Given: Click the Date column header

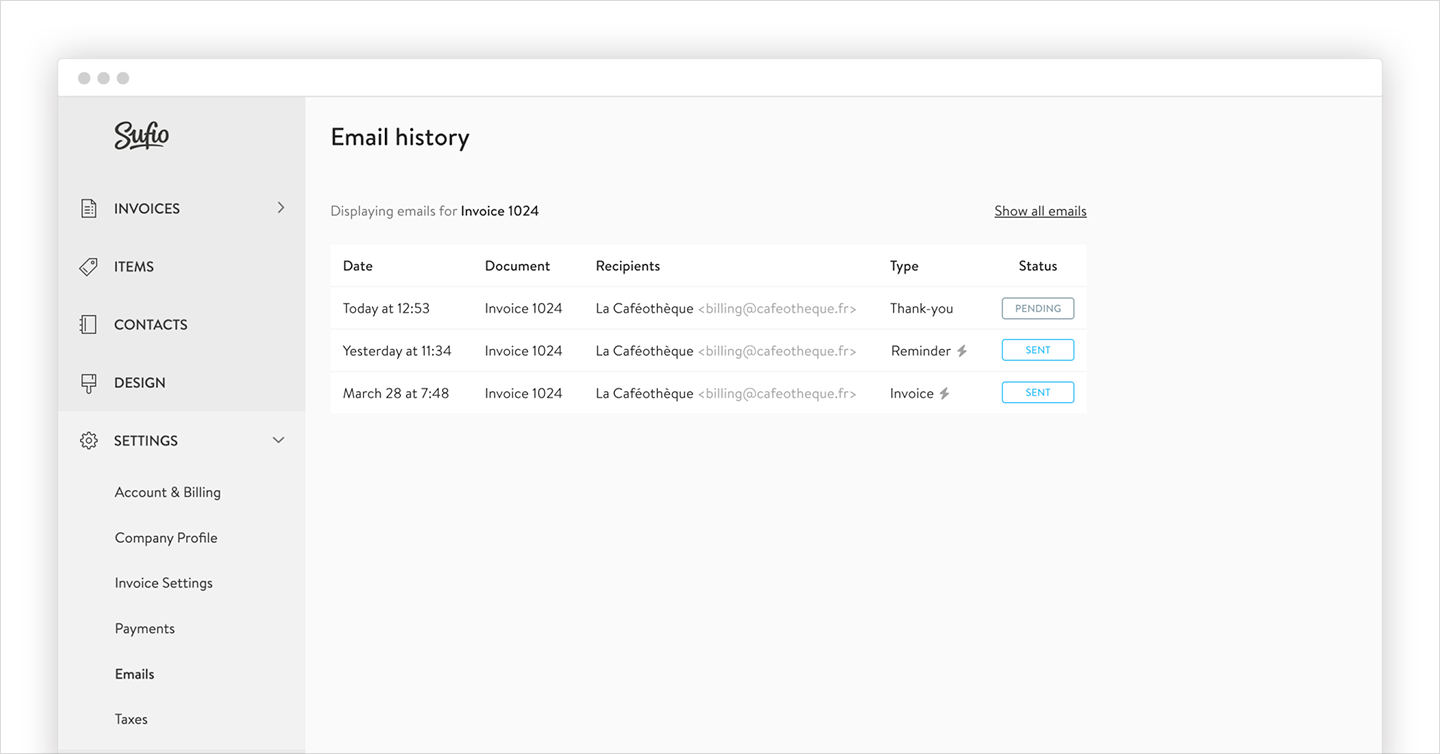Looking at the screenshot, I should [357, 266].
